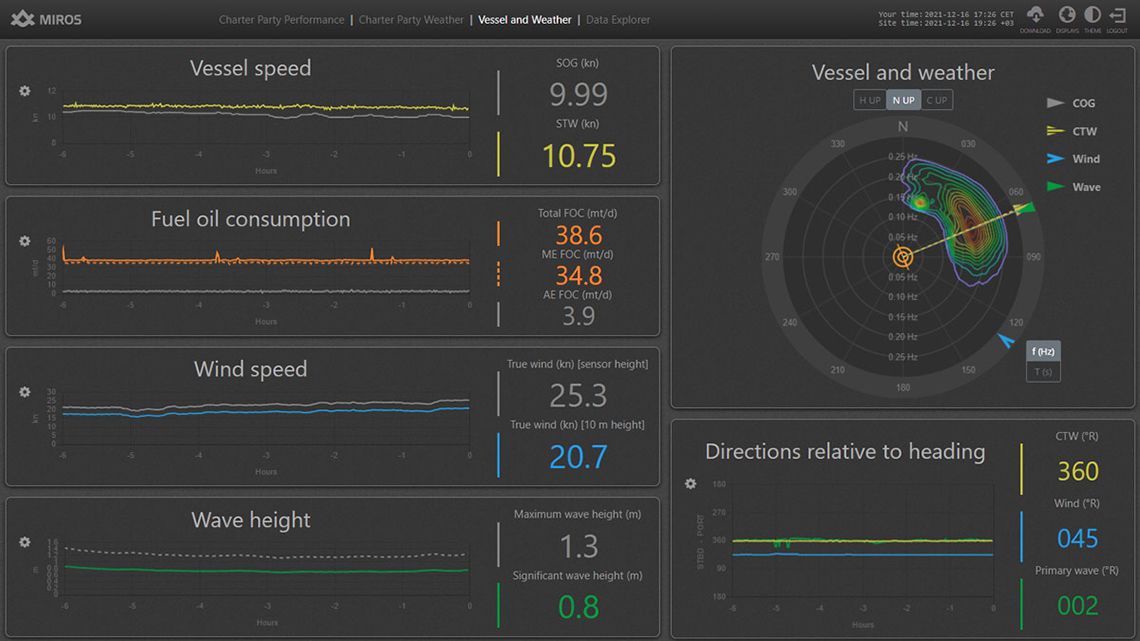Open Vessel speed settings gear
The image size is (1140, 641).
[25, 91]
